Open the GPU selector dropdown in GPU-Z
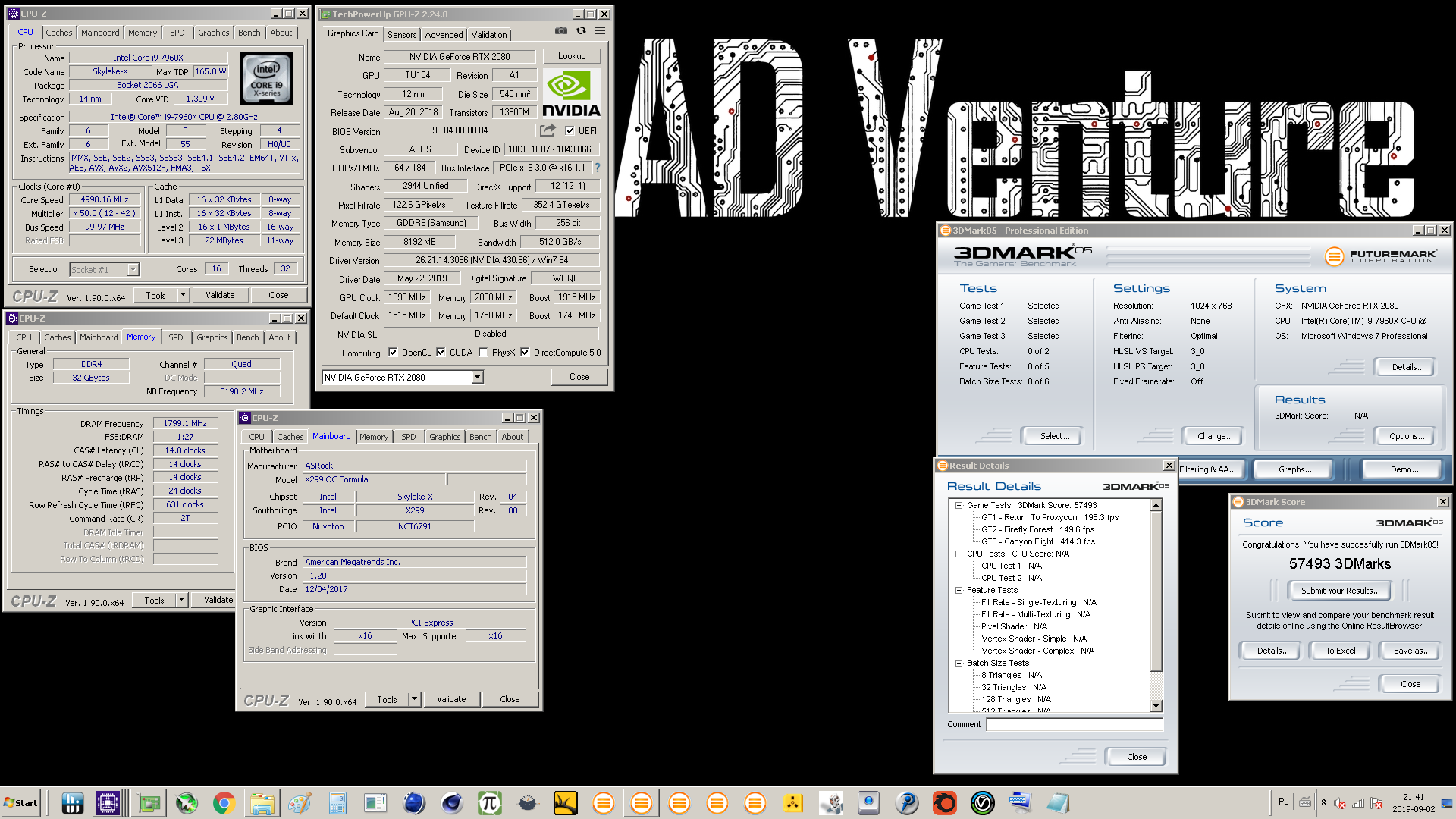The height and width of the screenshot is (819, 1456). tap(477, 377)
